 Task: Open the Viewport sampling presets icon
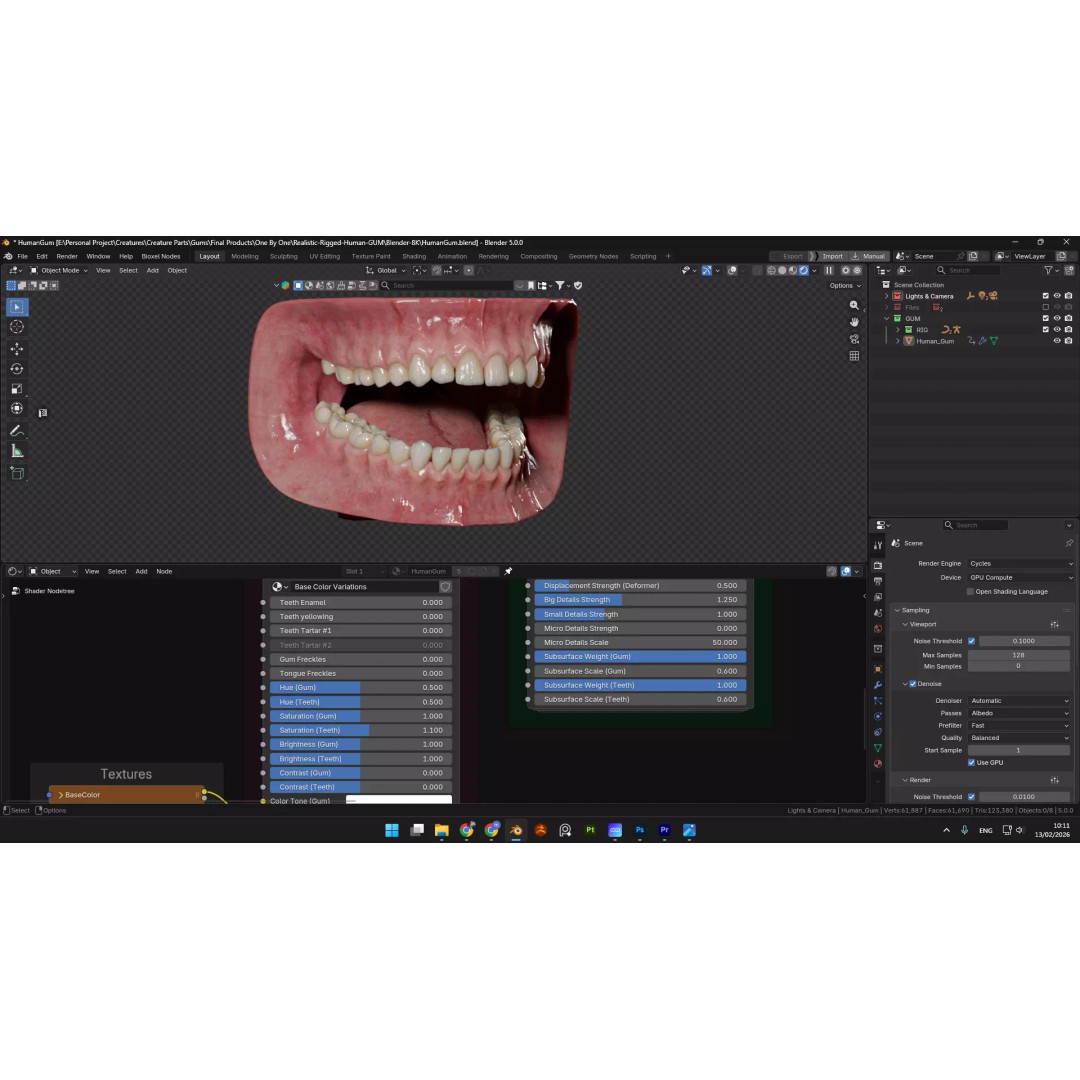coord(1055,625)
